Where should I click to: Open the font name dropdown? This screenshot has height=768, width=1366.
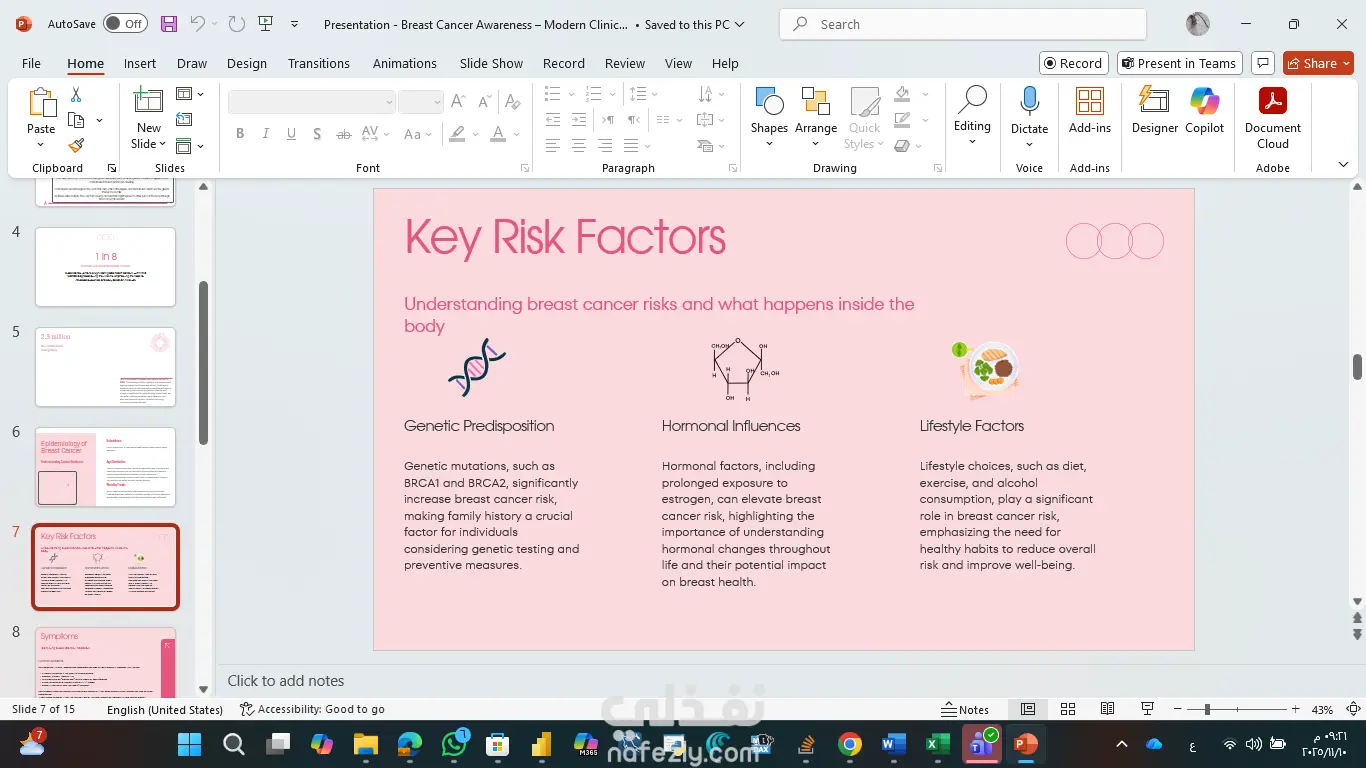[389, 102]
